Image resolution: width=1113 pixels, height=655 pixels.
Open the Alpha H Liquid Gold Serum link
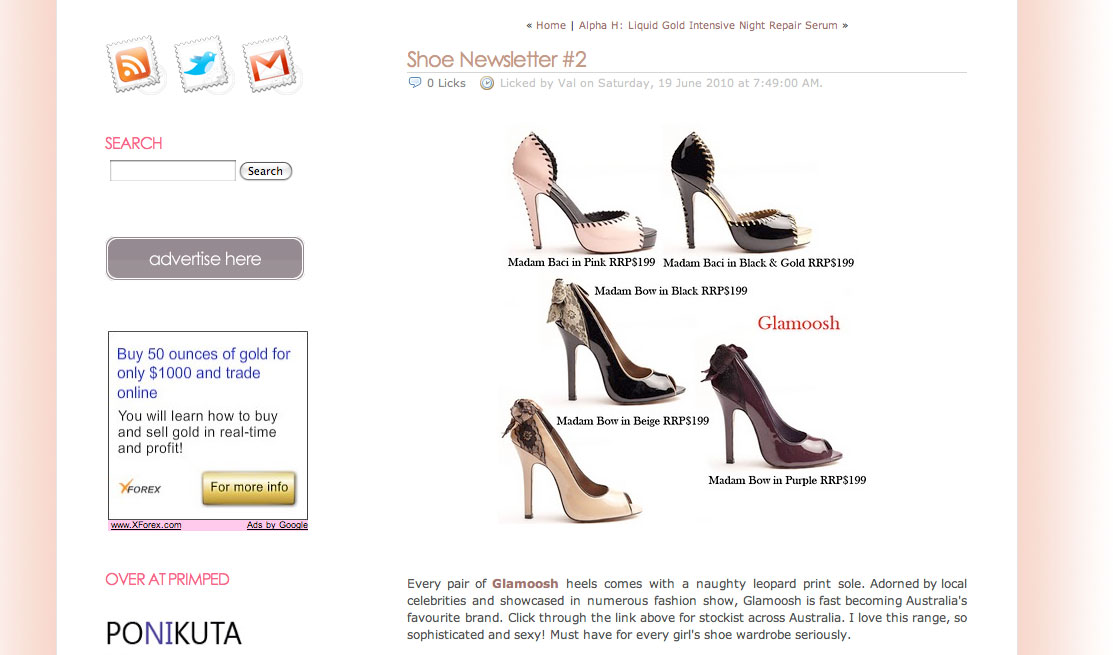coord(708,26)
